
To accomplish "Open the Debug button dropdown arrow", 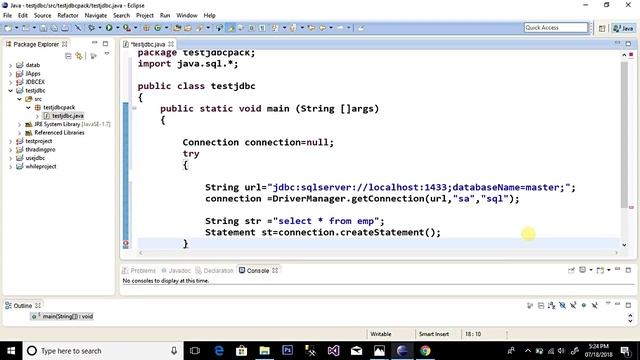I will (100, 28).
